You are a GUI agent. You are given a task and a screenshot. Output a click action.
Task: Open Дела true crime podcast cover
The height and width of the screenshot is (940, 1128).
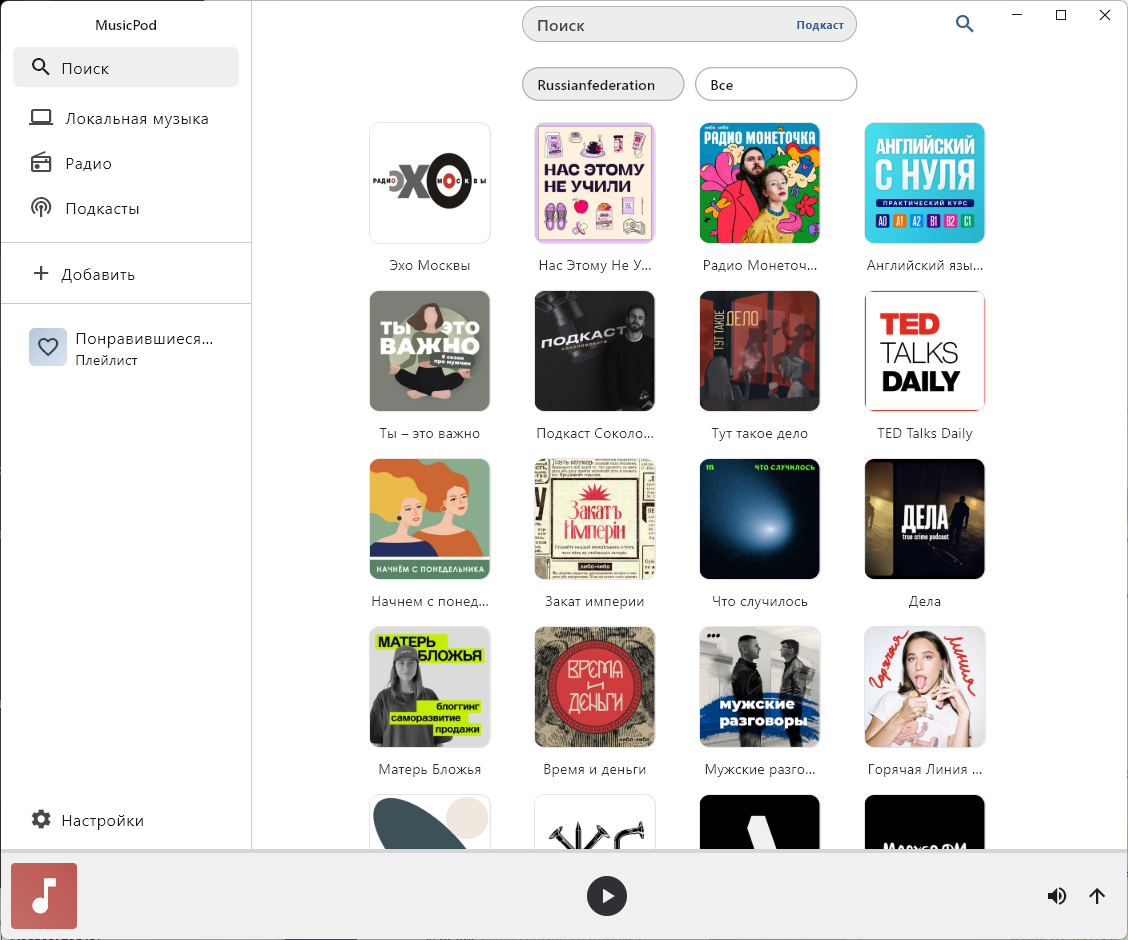[x=924, y=519]
